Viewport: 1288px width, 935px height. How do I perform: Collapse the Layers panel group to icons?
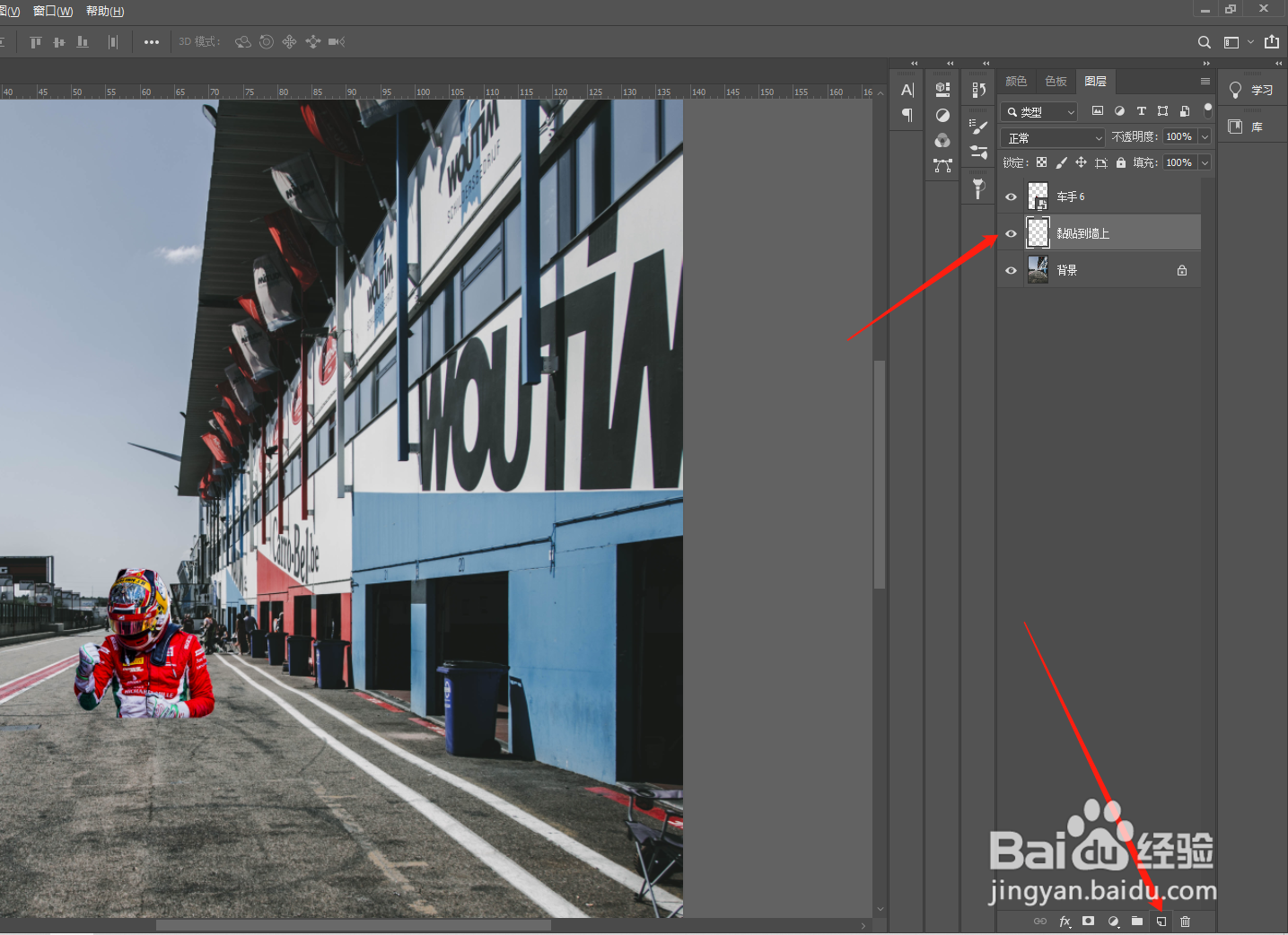[1206, 64]
